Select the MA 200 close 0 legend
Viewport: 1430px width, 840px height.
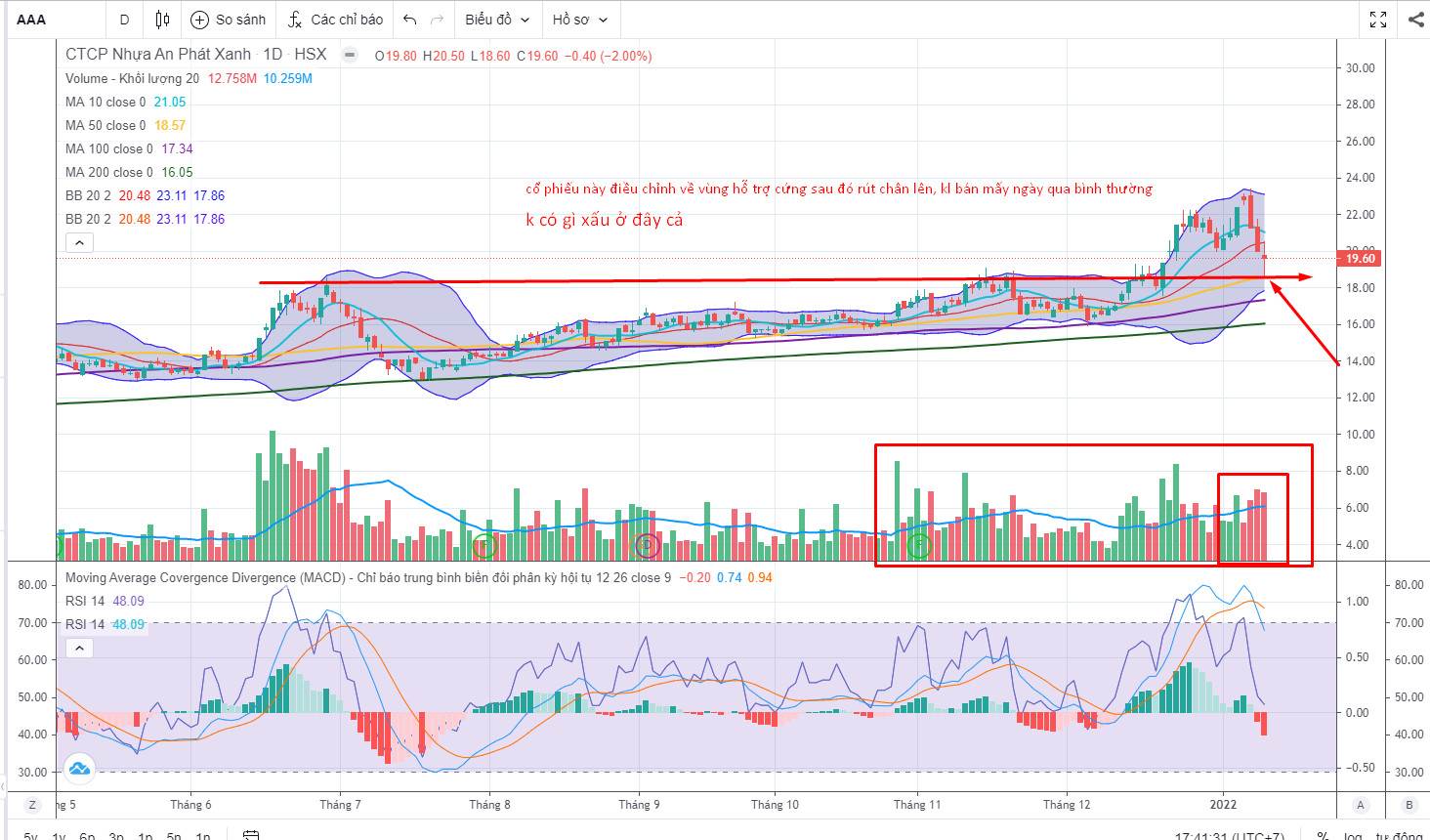click(109, 172)
